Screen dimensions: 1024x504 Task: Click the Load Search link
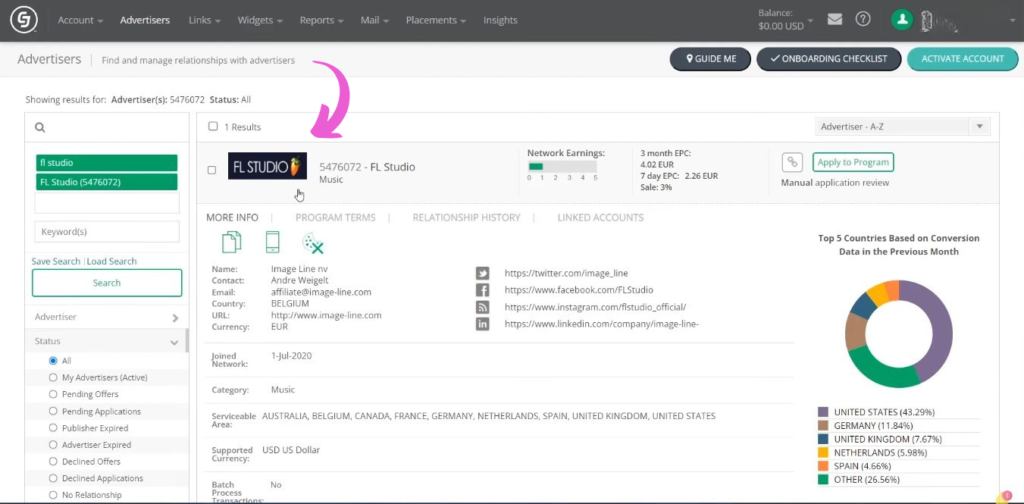click(x=112, y=261)
